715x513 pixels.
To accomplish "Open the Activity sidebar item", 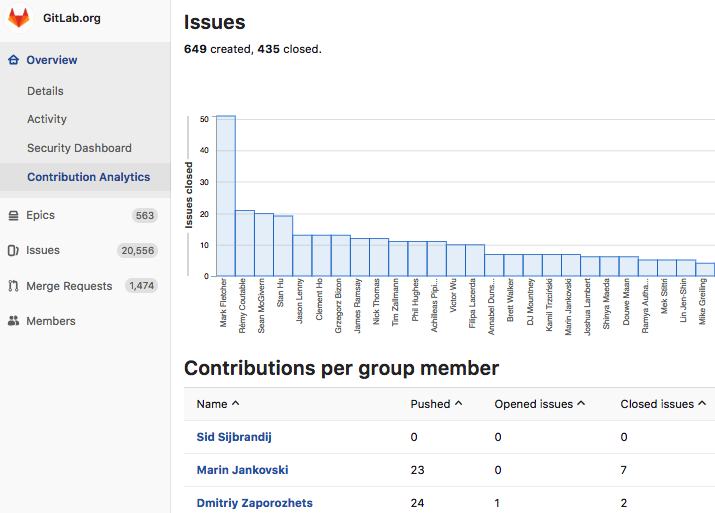I will click(x=47, y=119).
